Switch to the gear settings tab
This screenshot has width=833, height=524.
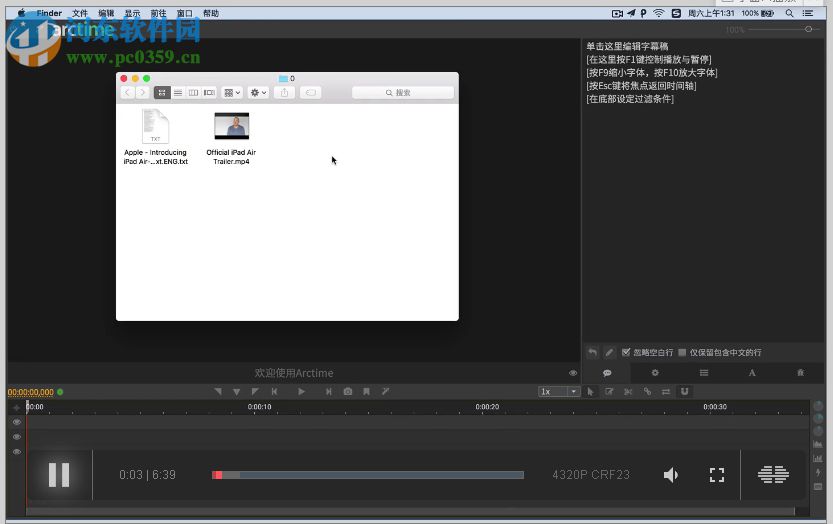[x=655, y=373]
